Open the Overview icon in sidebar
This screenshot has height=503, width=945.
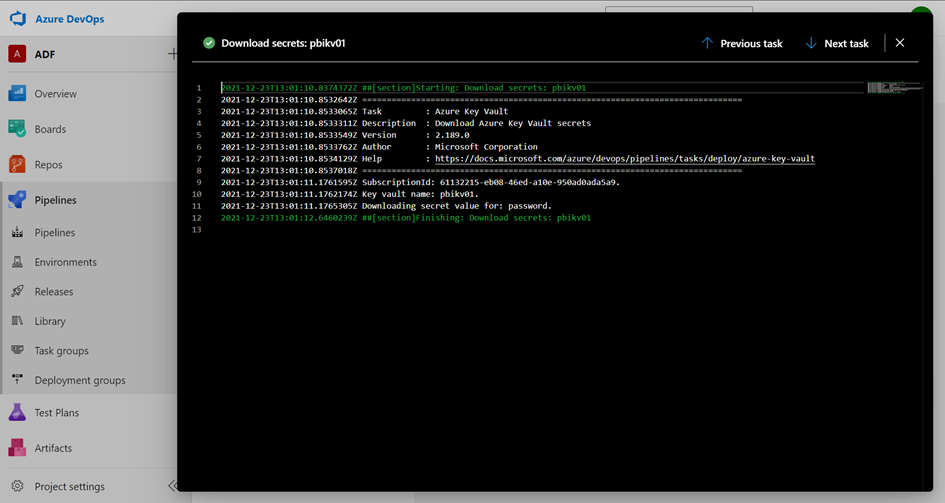tap(17, 94)
